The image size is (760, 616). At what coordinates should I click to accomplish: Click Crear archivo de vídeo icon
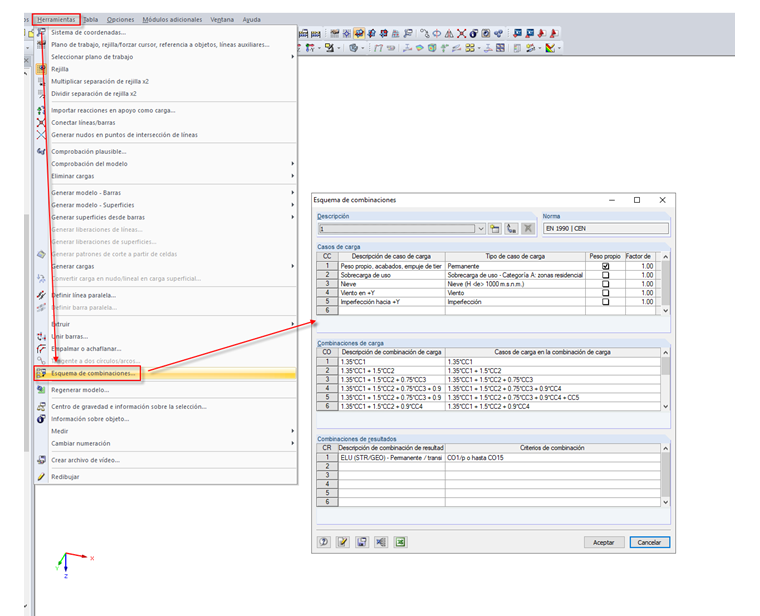pos(42,460)
